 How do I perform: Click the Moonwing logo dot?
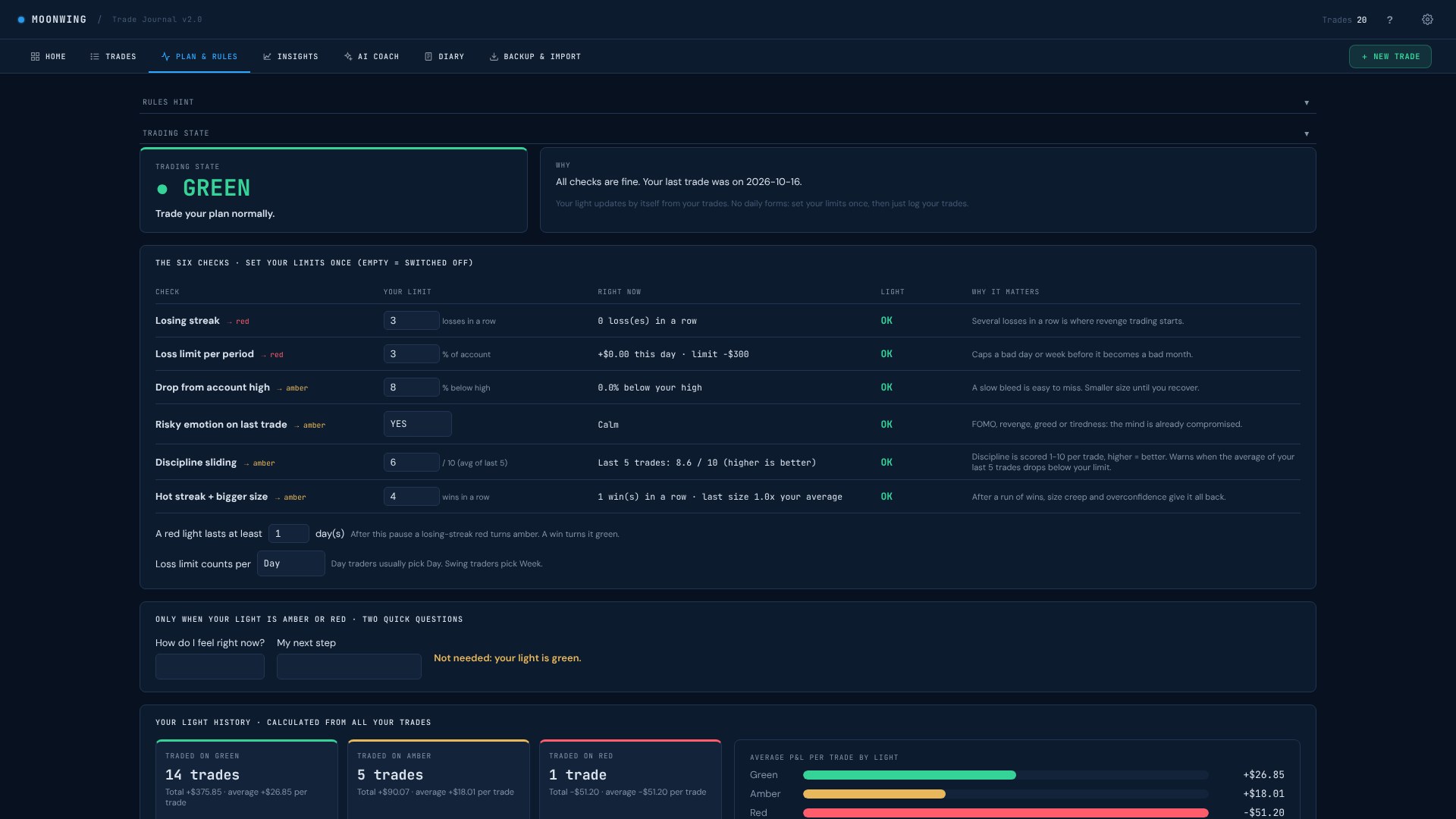point(21,20)
